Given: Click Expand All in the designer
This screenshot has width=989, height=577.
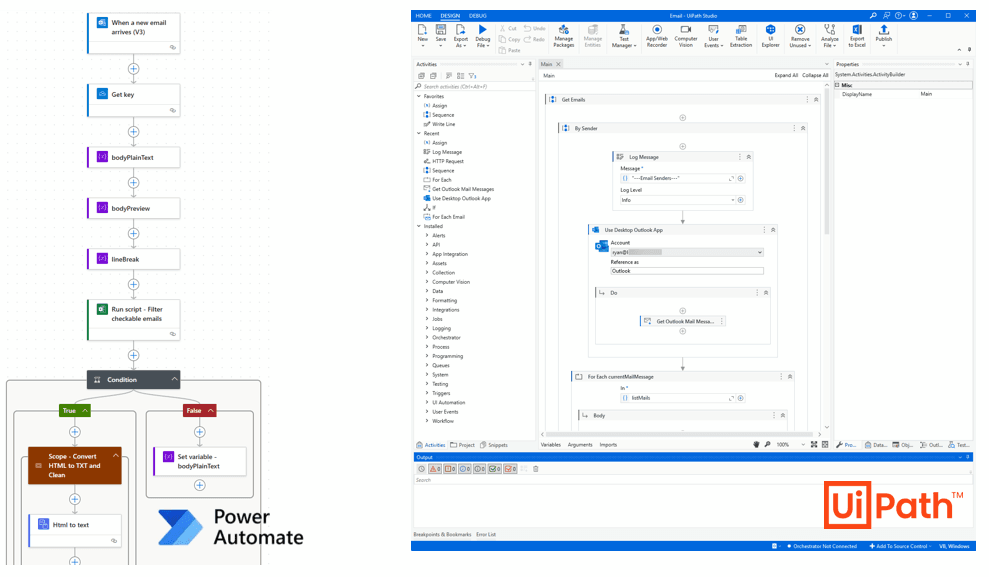Looking at the screenshot, I should [x=786, y=75].
